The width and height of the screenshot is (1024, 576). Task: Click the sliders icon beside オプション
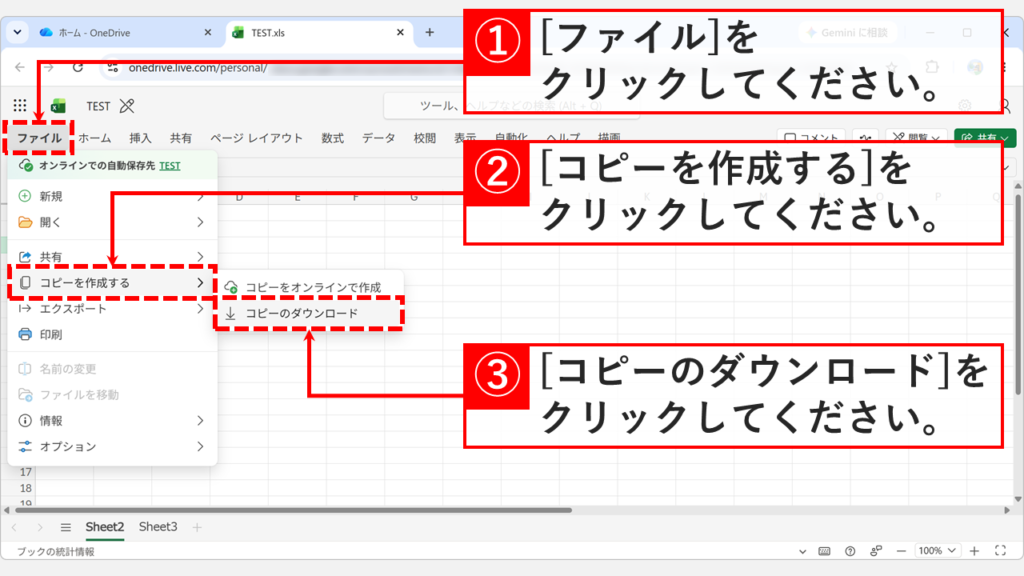point(25,447)
